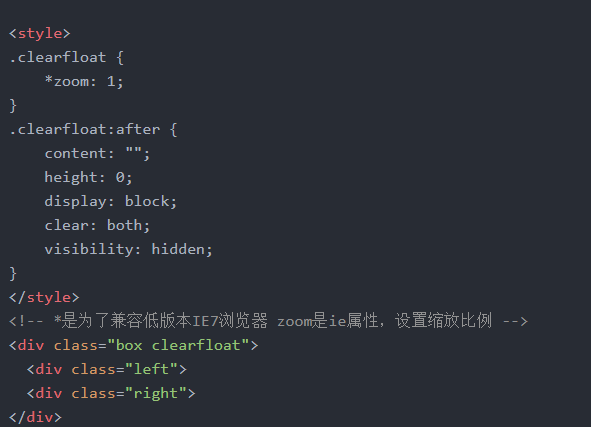Image resolution: width=591 pixels, height=427 pixels.
Task: Click the "box clearfloat" class value
Action: 178,346
